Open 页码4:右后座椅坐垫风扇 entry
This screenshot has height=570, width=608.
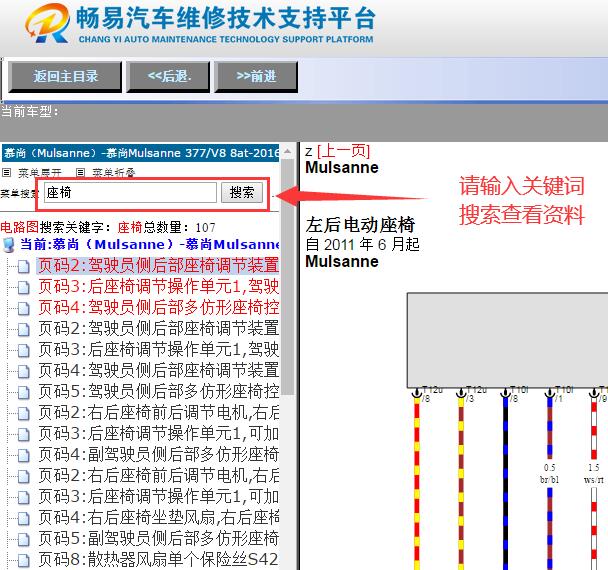(158, 516)
